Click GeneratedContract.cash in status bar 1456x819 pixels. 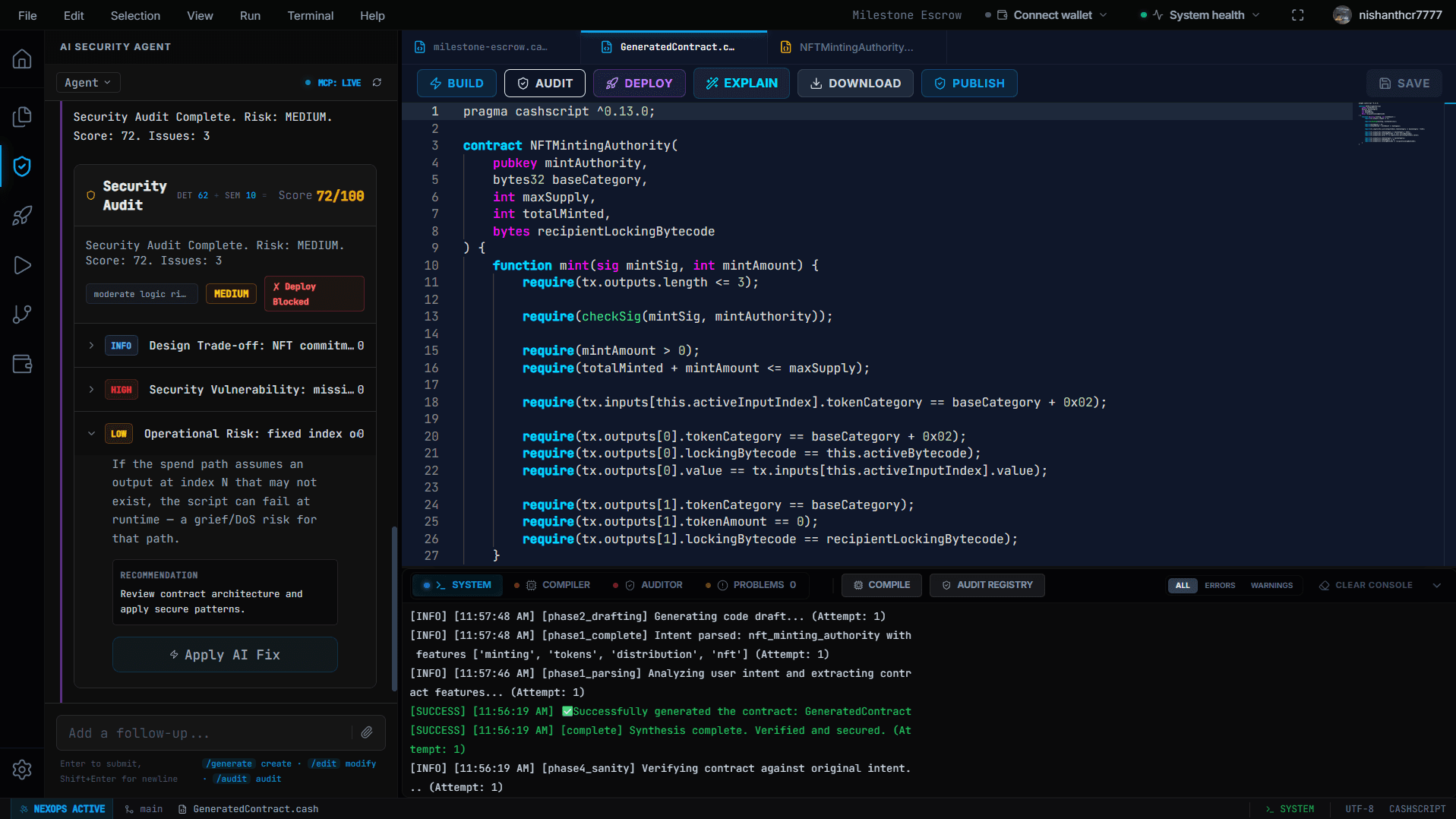tap(248, 809)
